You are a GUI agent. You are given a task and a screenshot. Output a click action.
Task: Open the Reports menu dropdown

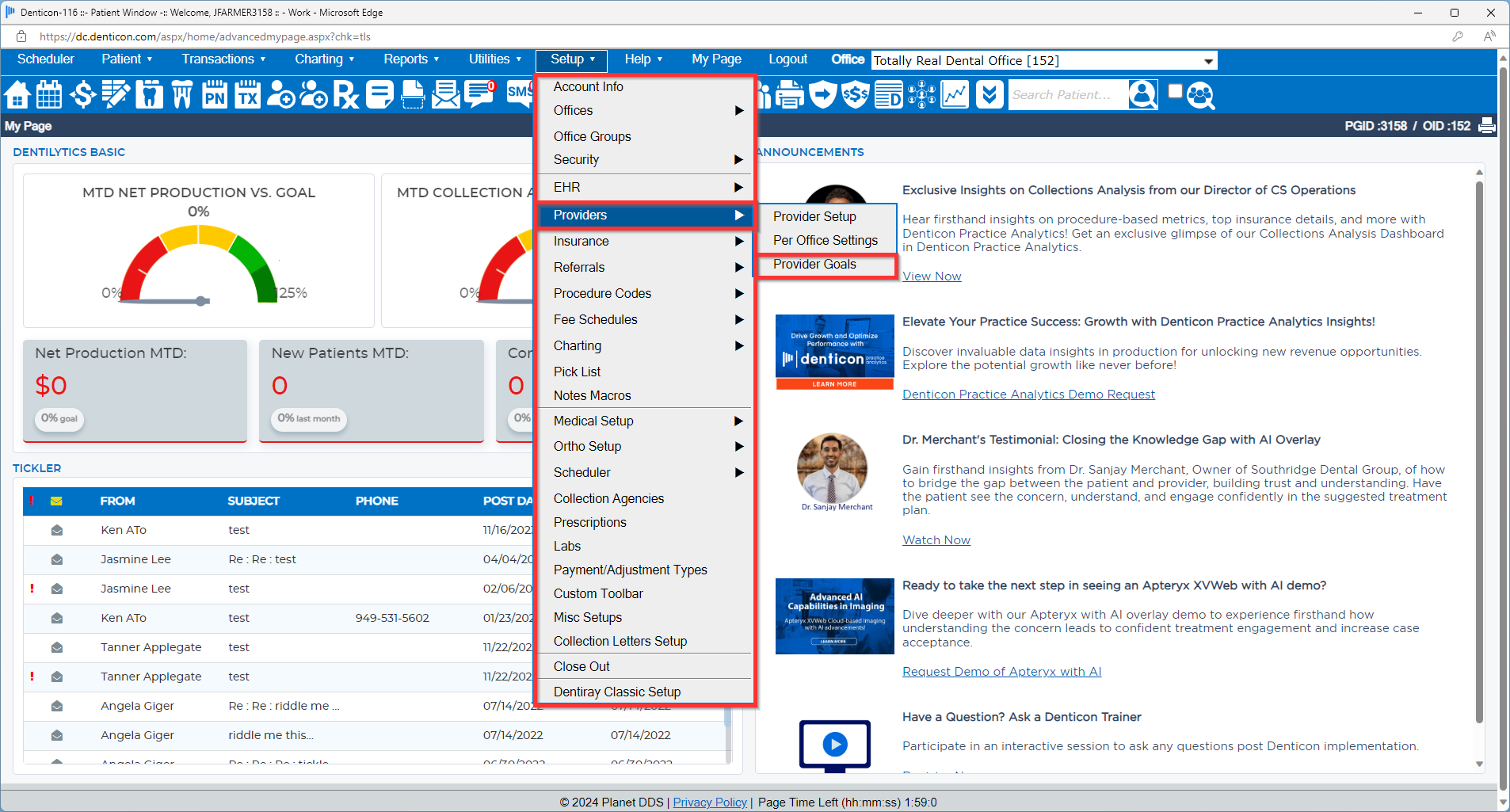pyautogui.click(x=411, y=59)
